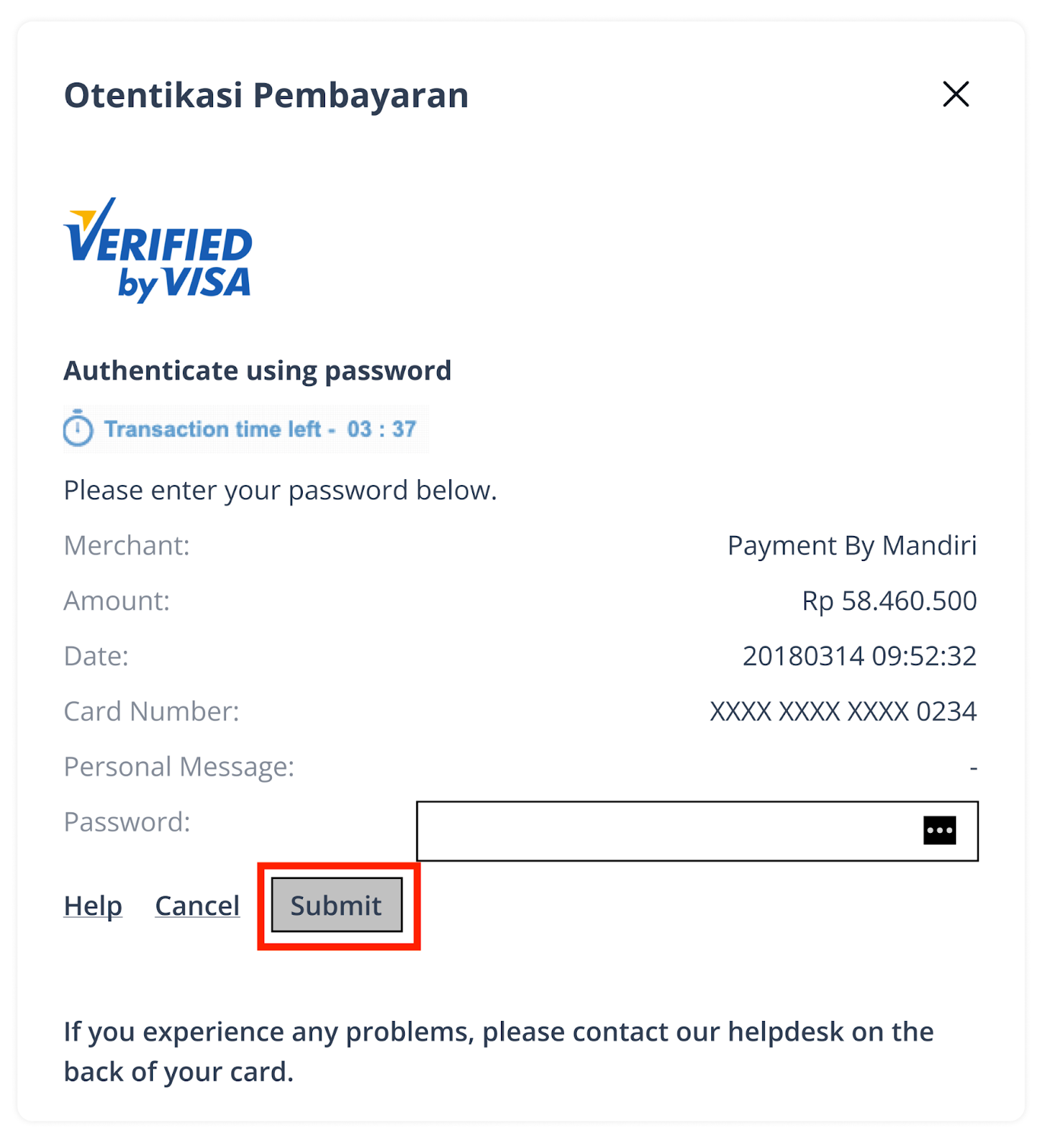
Task: Click the Transaction time left countdown text
Action: click(260, 429)
